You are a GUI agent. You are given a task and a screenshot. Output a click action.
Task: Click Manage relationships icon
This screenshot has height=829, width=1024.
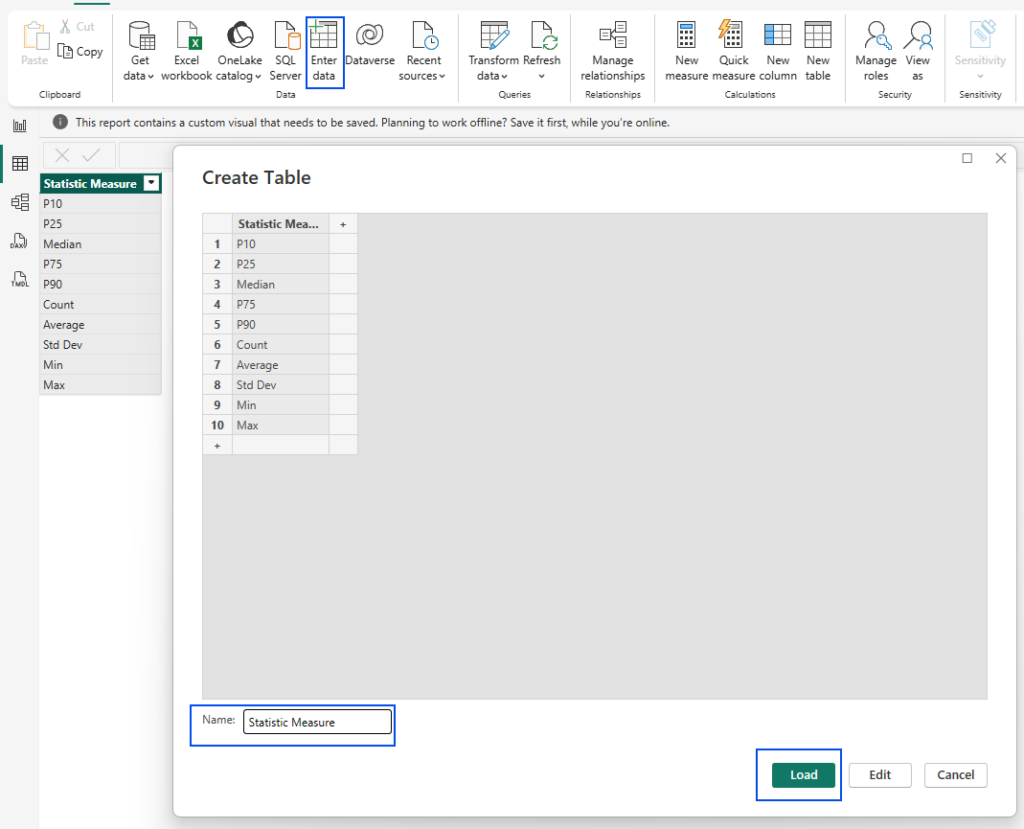pos(612,37)
